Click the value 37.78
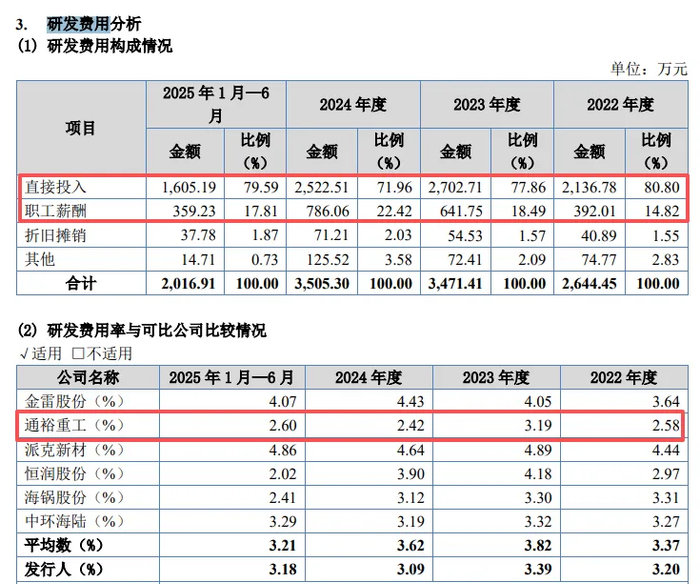Viewport: 700px width, 584px height. click(x=198, y=235)
